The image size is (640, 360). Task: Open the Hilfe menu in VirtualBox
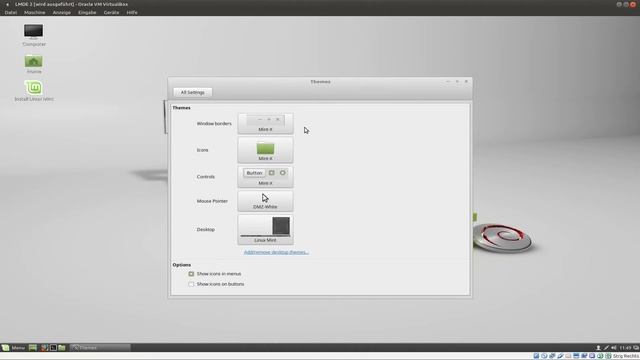[132, 13]
